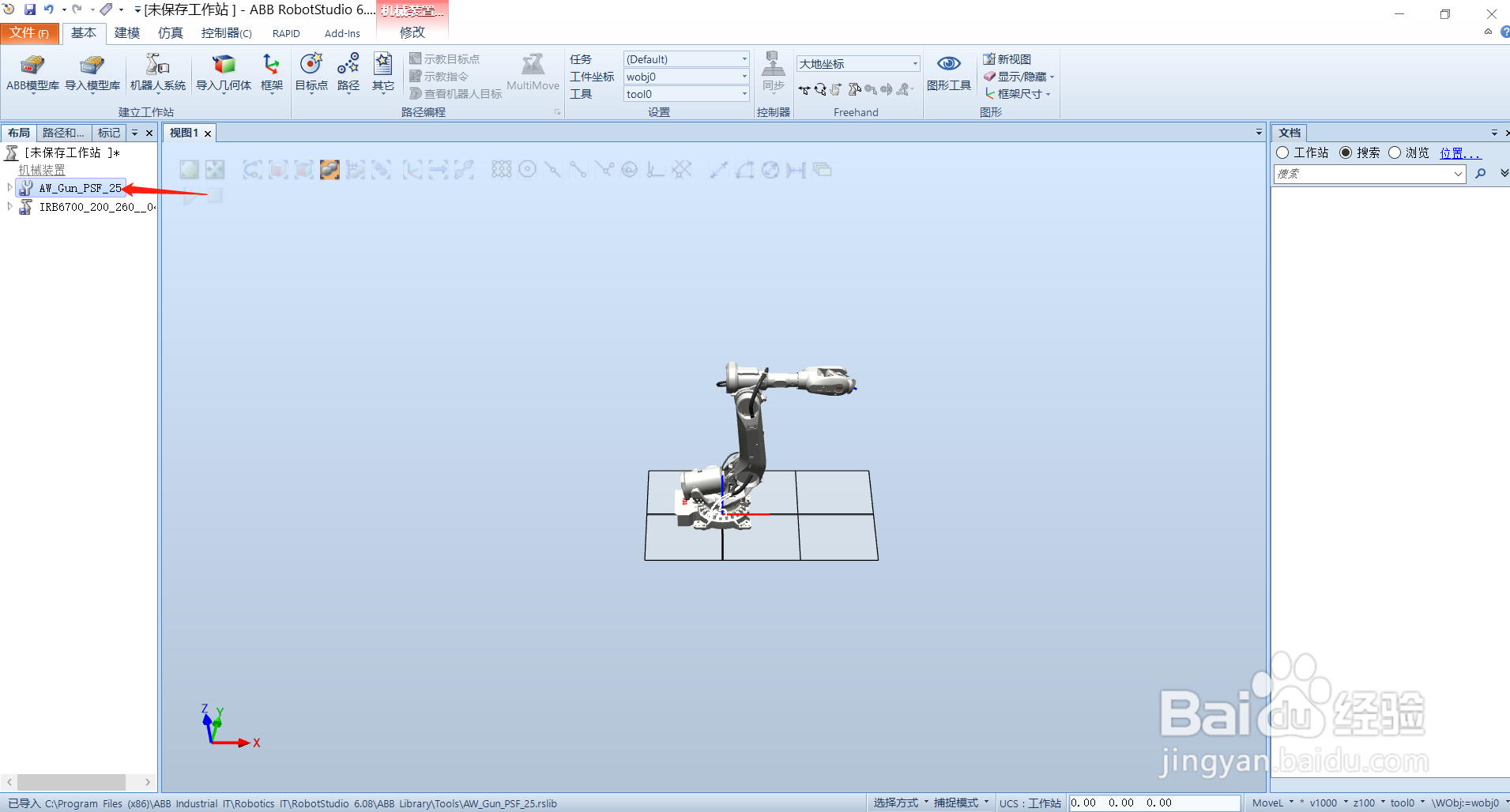
Task: Click the 位置... link
Action: [x=1459, y=153]
